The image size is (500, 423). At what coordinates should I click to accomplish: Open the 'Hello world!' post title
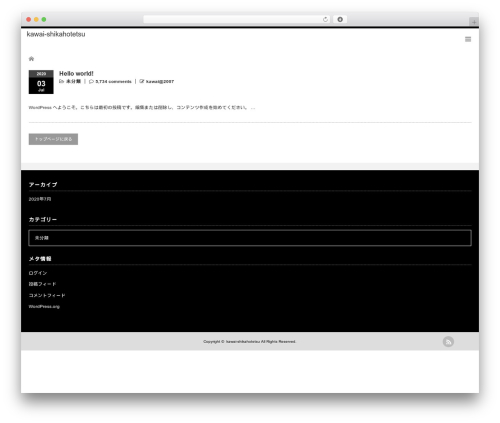tap(76, 73)
